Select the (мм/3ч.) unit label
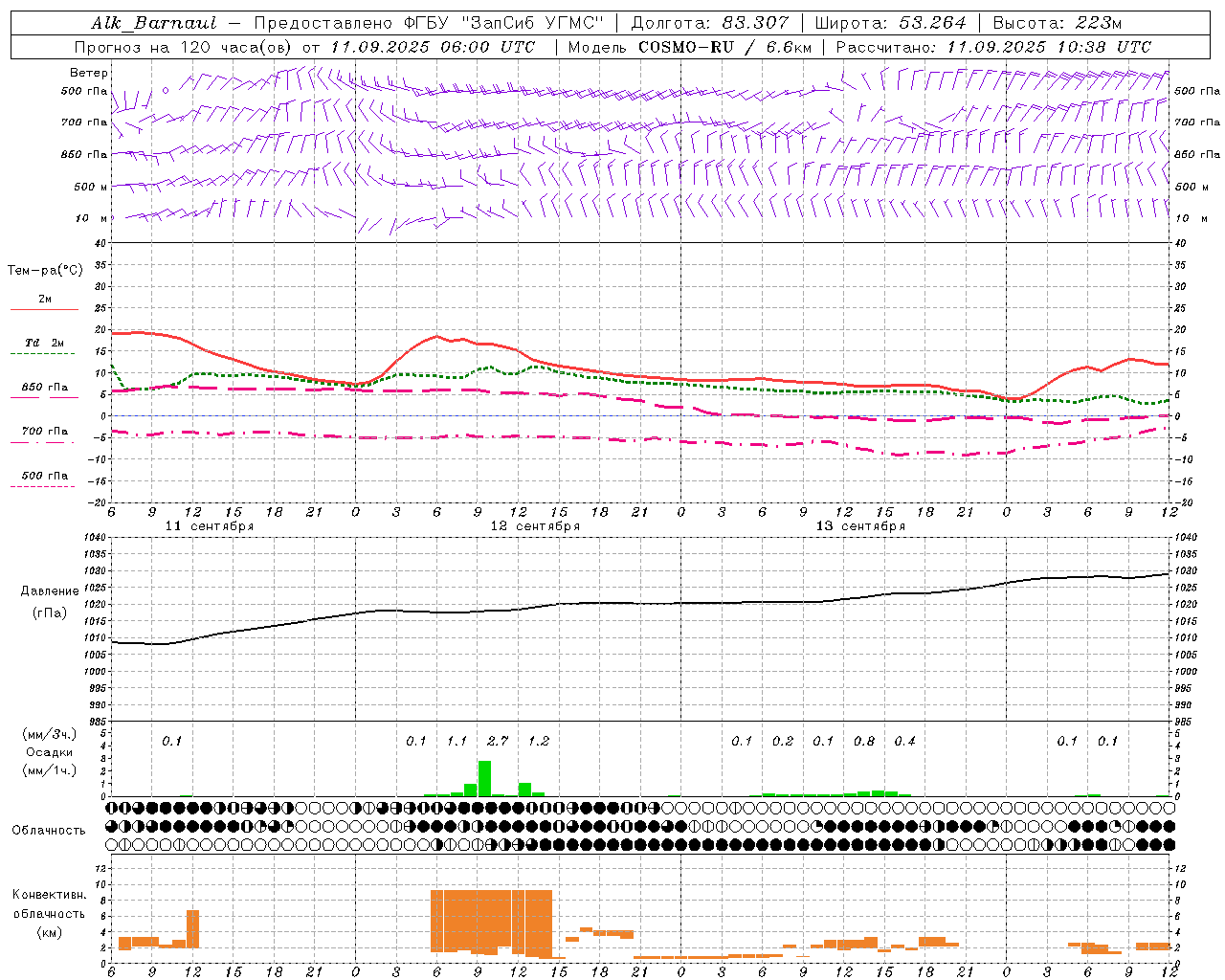1225x980 pixels. coord(50,734)
